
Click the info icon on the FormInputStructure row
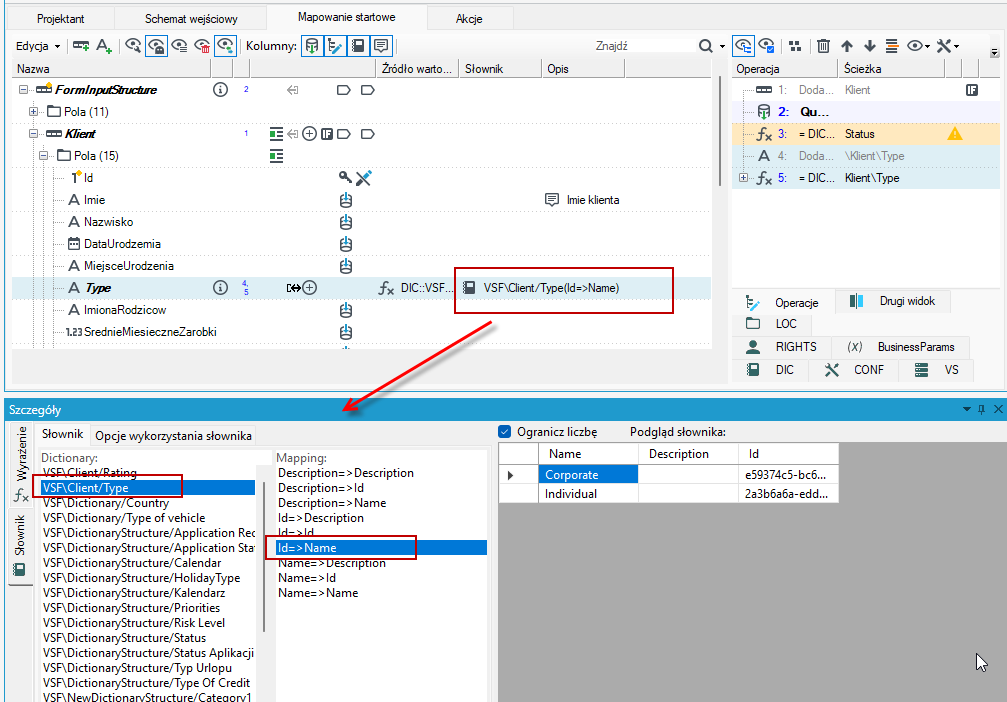pos(220,90)
